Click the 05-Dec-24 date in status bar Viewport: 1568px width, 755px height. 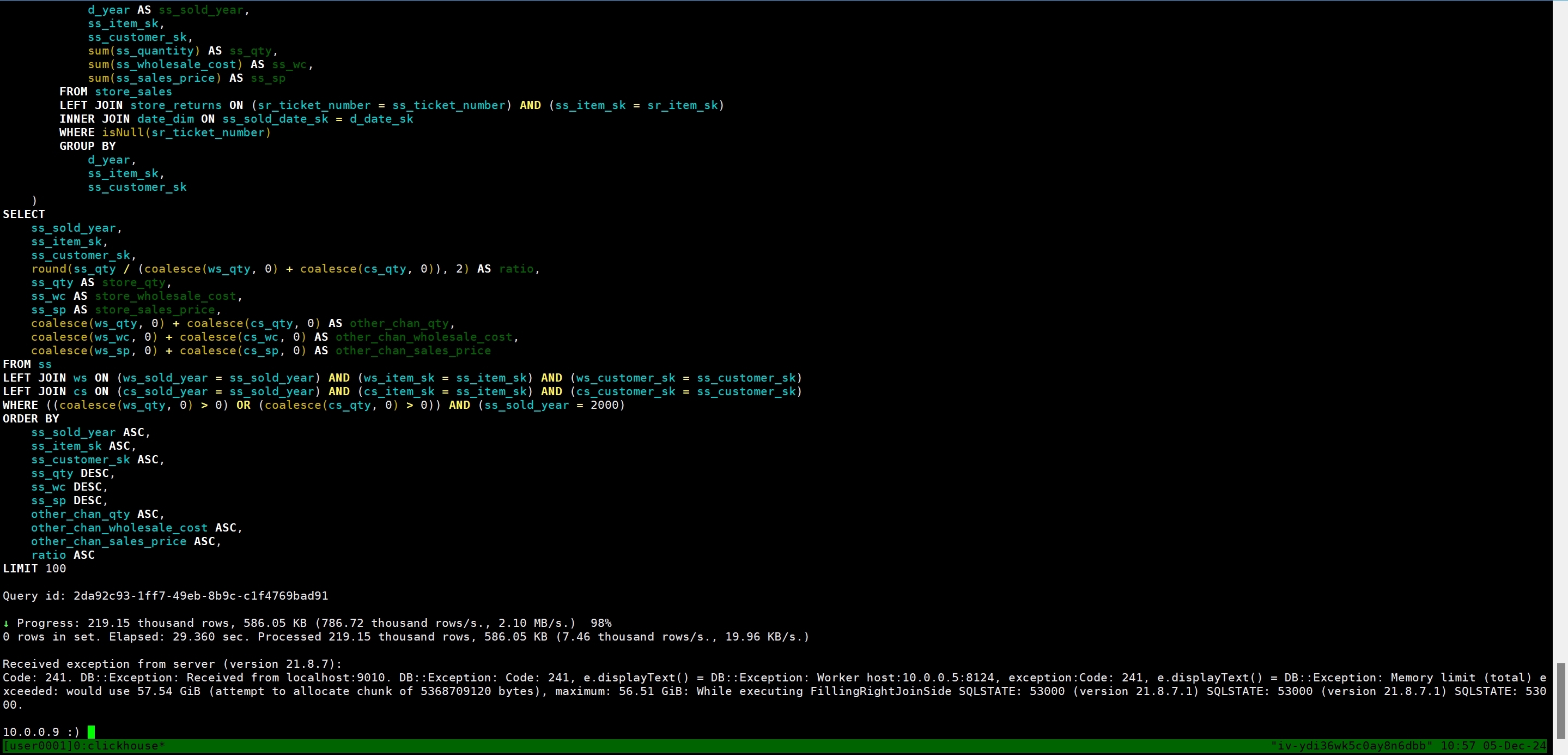[1514, 745]
